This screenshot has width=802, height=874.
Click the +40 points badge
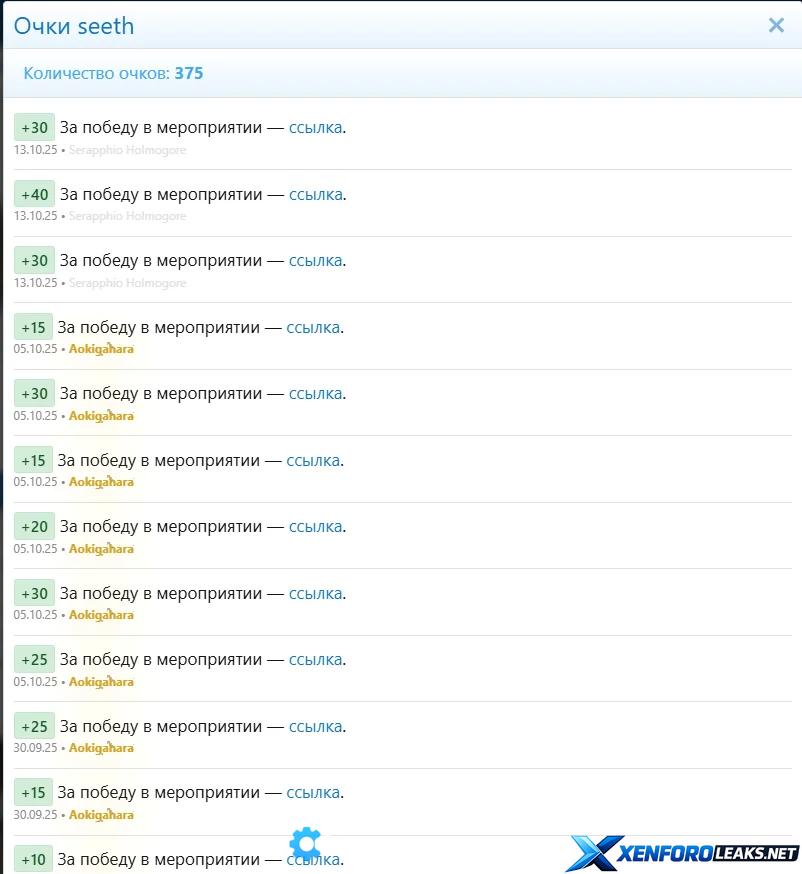[34, 194]
